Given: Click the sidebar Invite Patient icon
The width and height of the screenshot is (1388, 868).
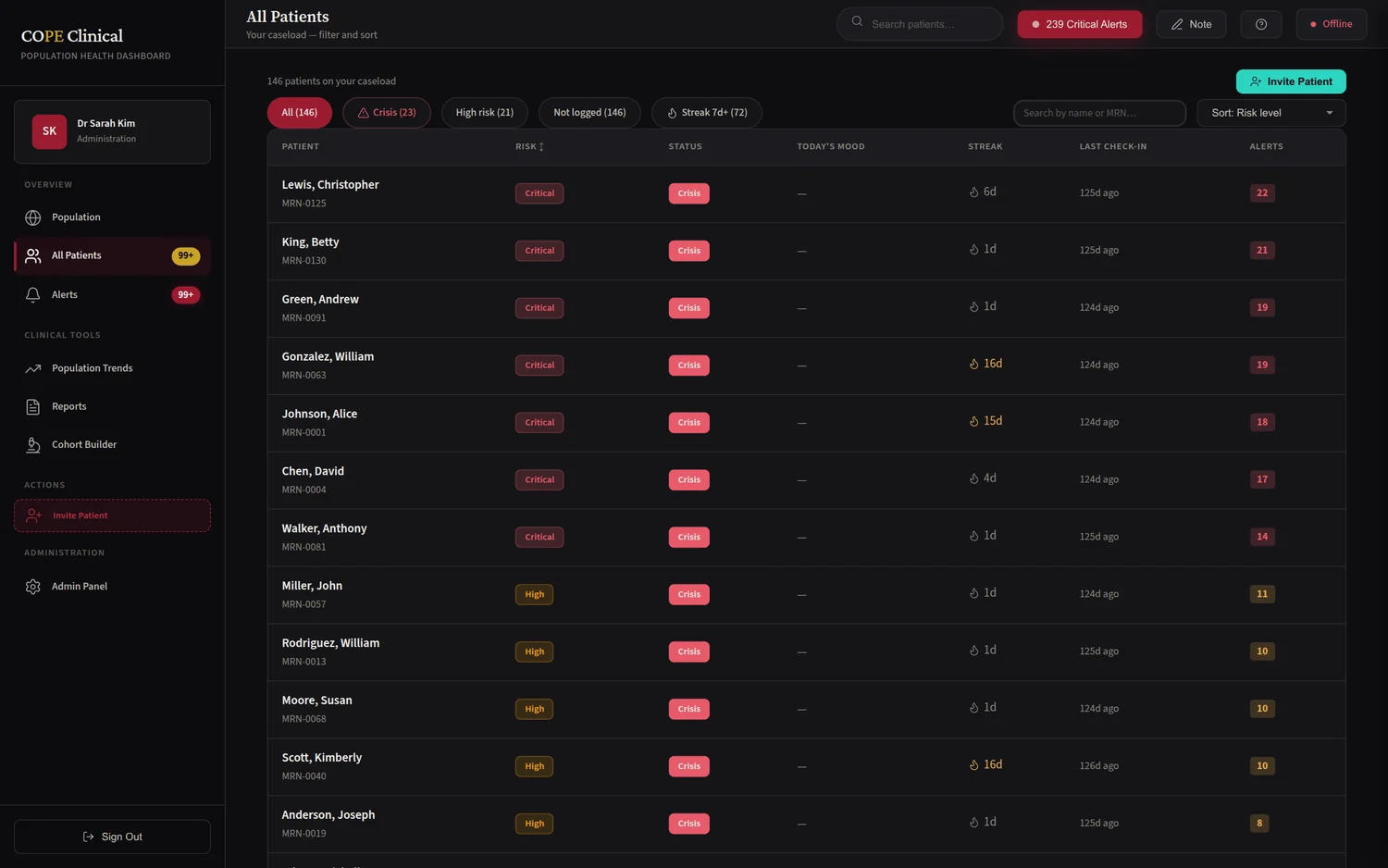Looking at the screenshot, I should tap(34, 515).
